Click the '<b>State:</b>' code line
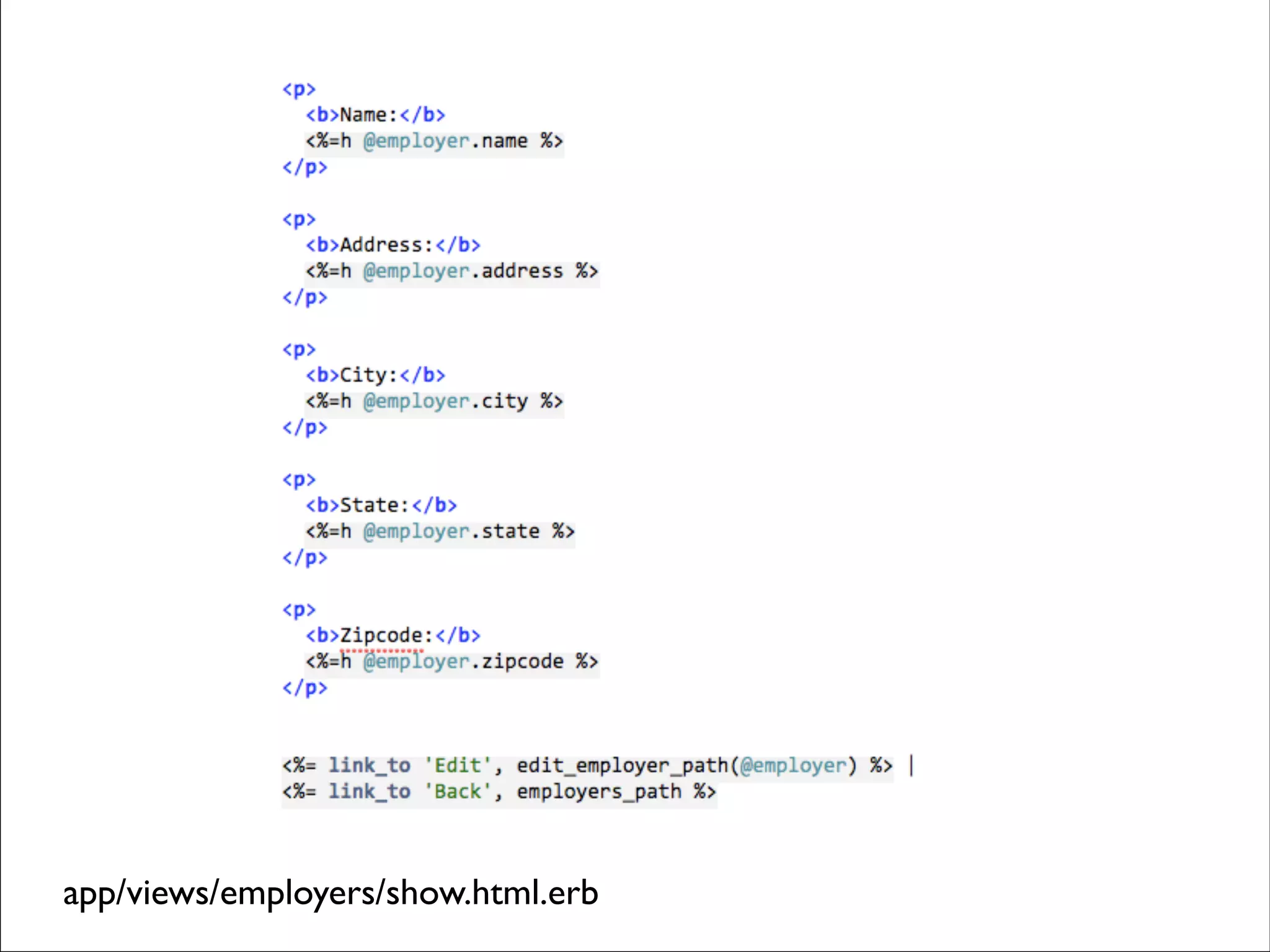 point(381,506)
